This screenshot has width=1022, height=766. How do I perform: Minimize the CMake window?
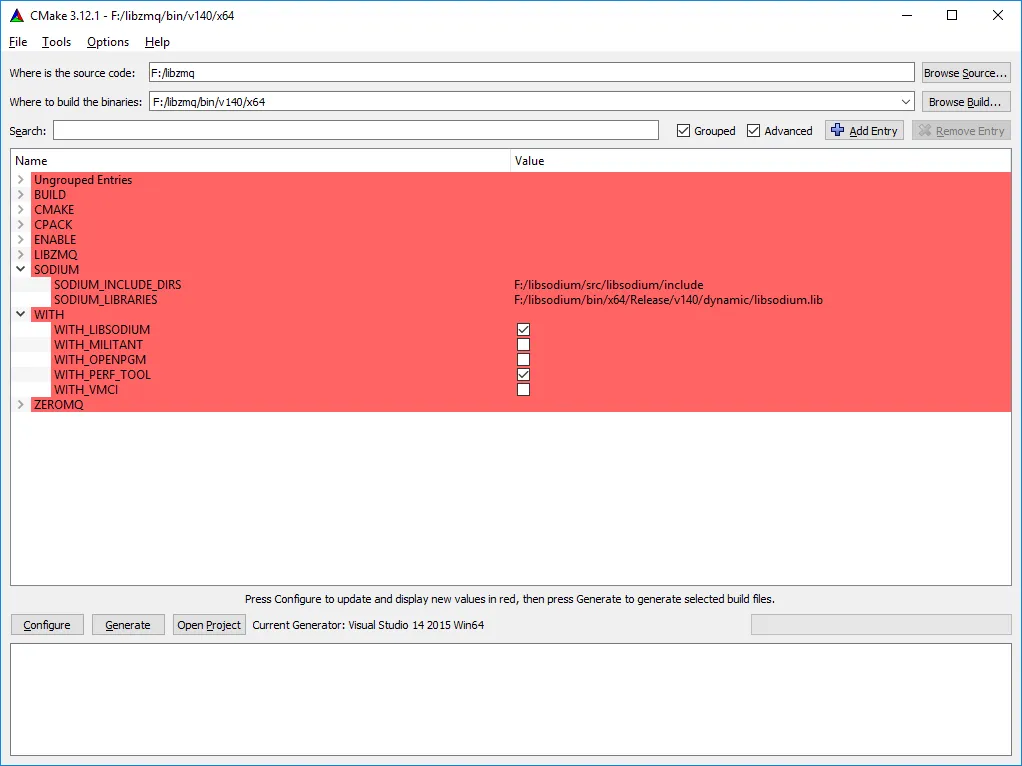[907, 15]
